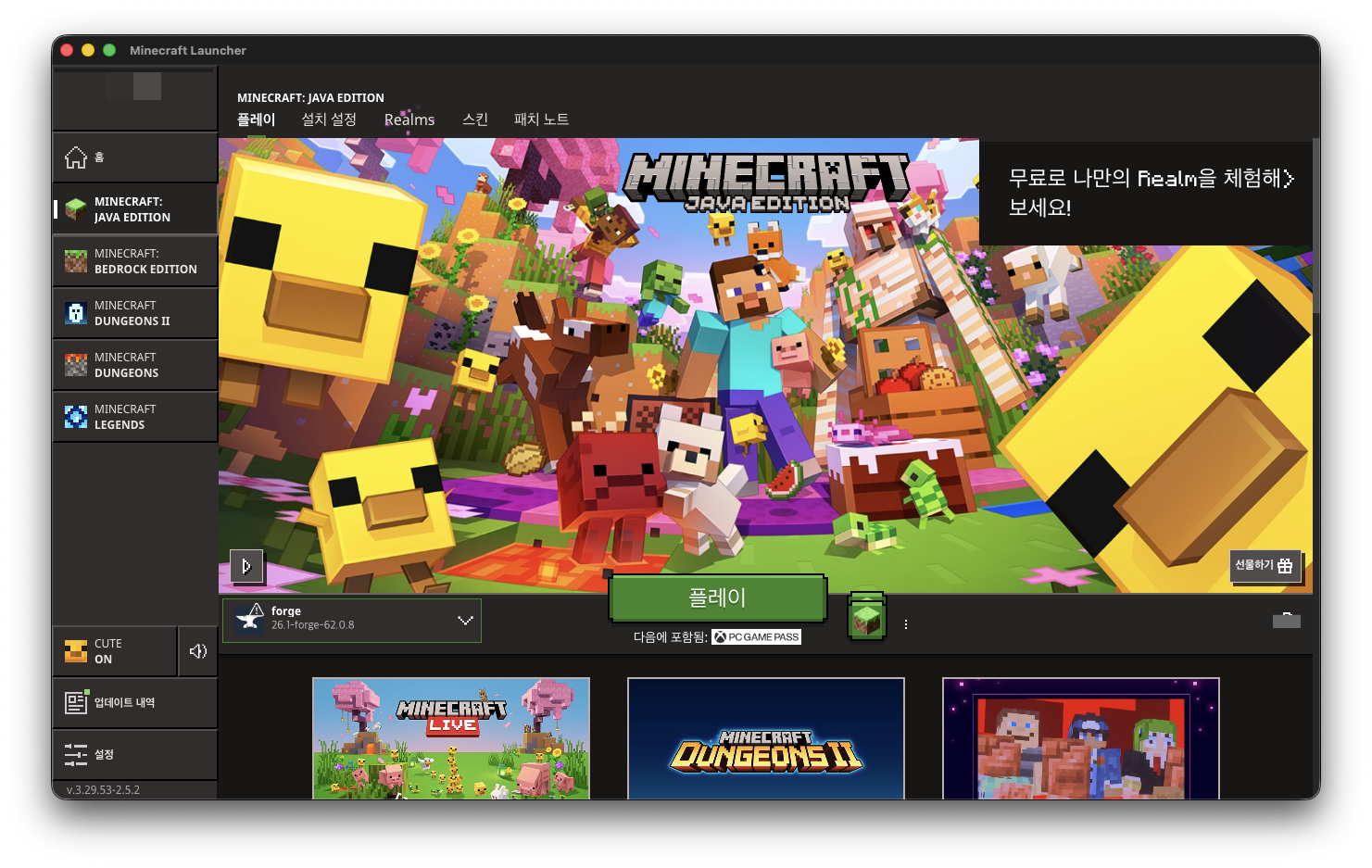Screen dimensions: 1372x868
Task: Mute the launcher sound with the speaker icon
Action: [x=198, y=651]
